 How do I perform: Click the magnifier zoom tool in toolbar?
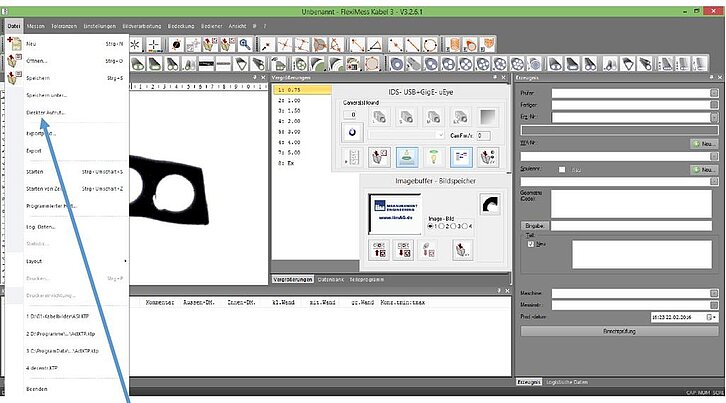(x=245, y=45)
